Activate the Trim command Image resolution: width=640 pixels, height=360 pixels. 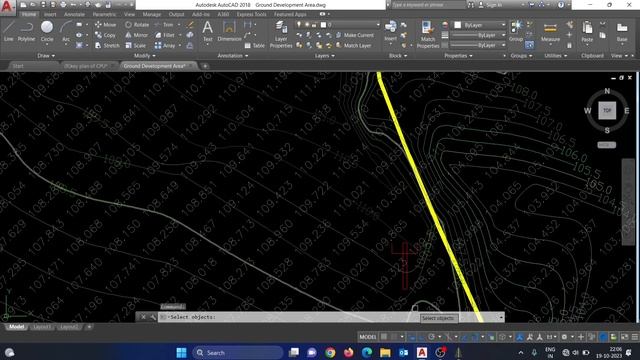164,24
